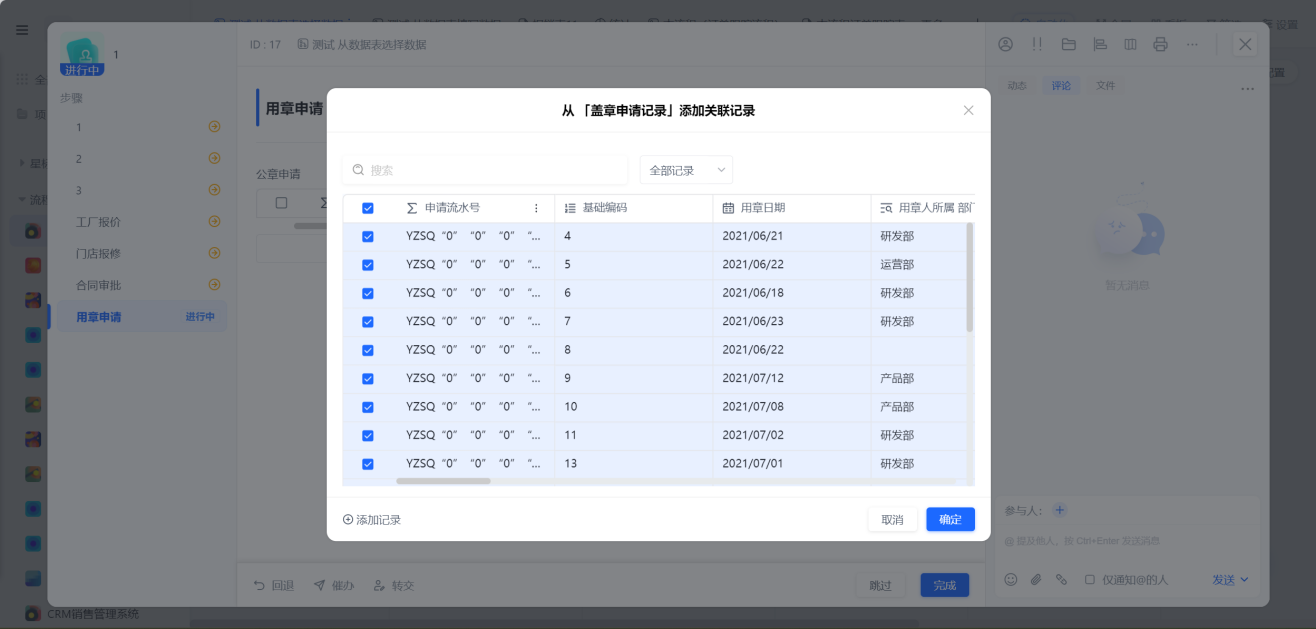Click the 取消 button
This screenshot has width=1316, height=629.
892,519
